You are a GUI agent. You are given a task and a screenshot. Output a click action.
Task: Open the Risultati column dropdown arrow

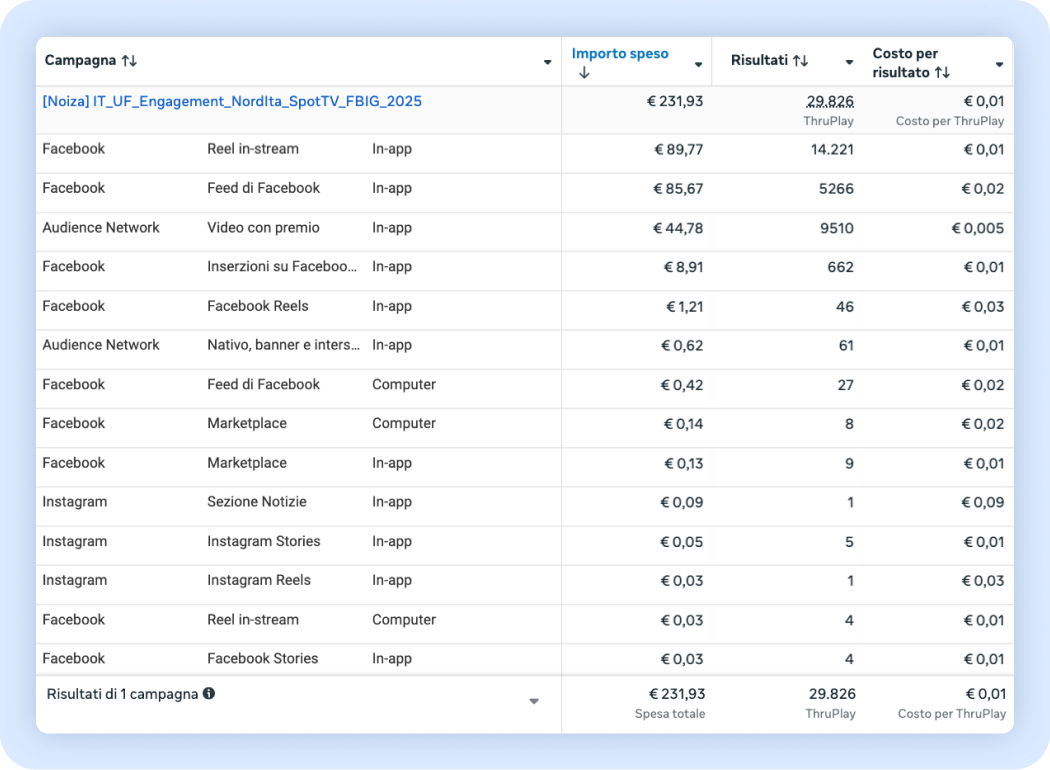pyautogui.click(x=849, y=62)
